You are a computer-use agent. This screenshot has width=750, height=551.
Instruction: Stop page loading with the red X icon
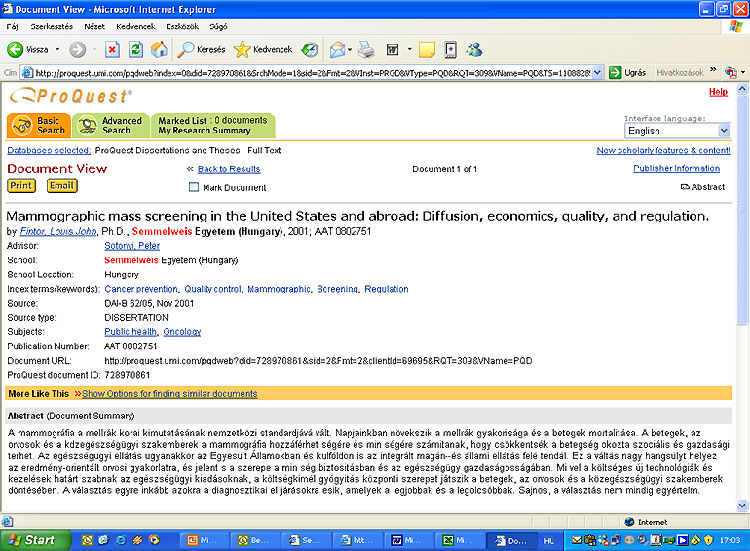(x=112, y=49)
